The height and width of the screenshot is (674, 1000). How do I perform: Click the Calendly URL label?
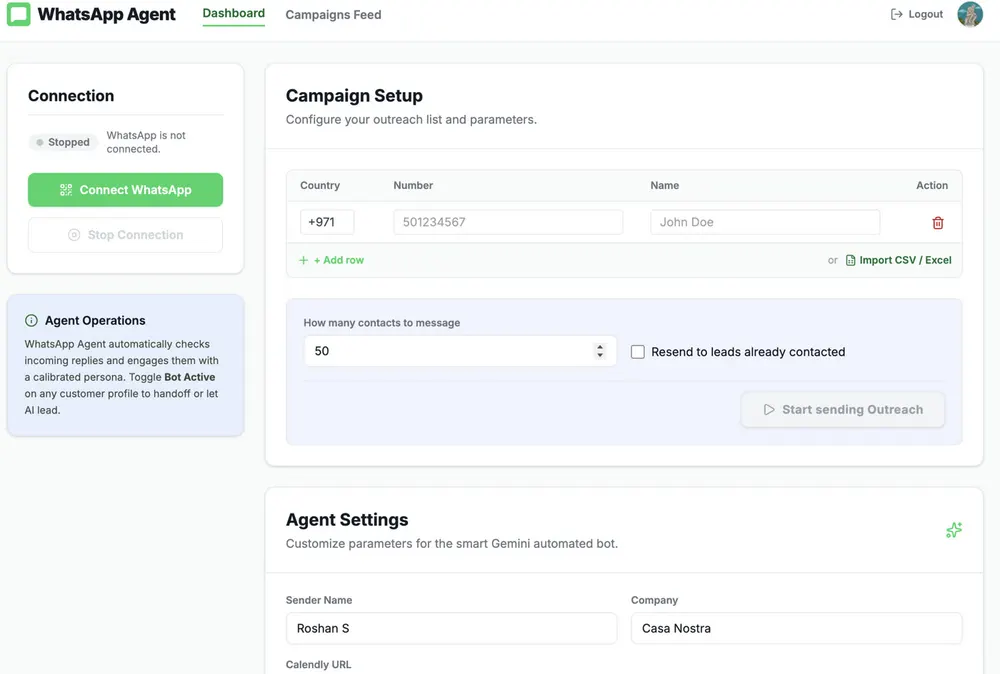pos(318,664)
